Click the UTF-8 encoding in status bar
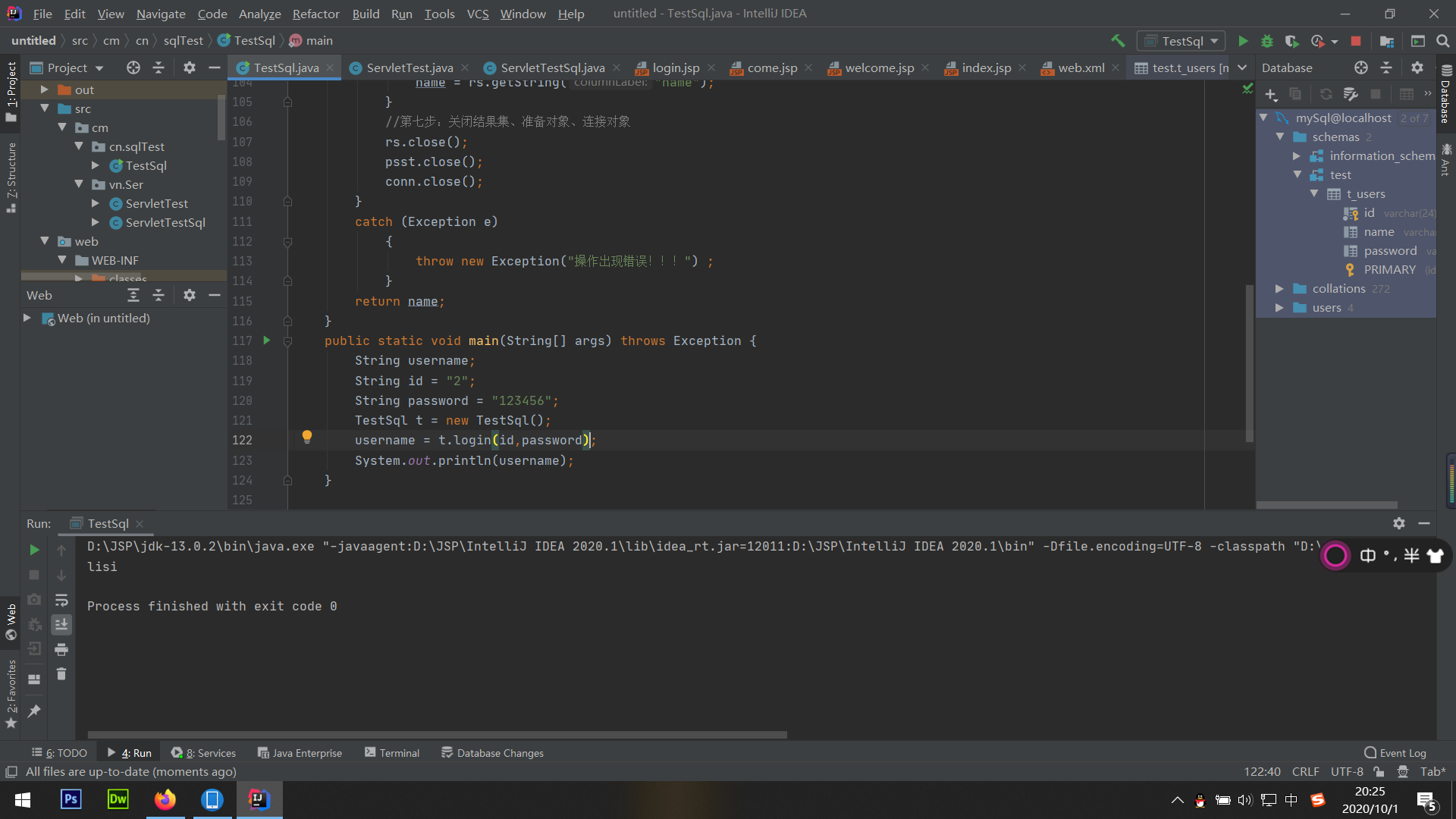 point(1347,771)
